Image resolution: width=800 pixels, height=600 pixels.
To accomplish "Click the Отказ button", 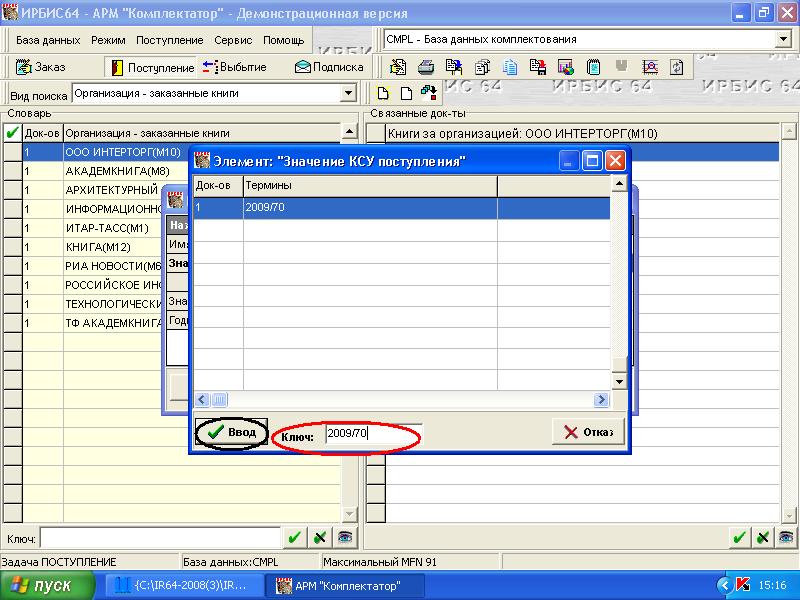I will (588, 432).
